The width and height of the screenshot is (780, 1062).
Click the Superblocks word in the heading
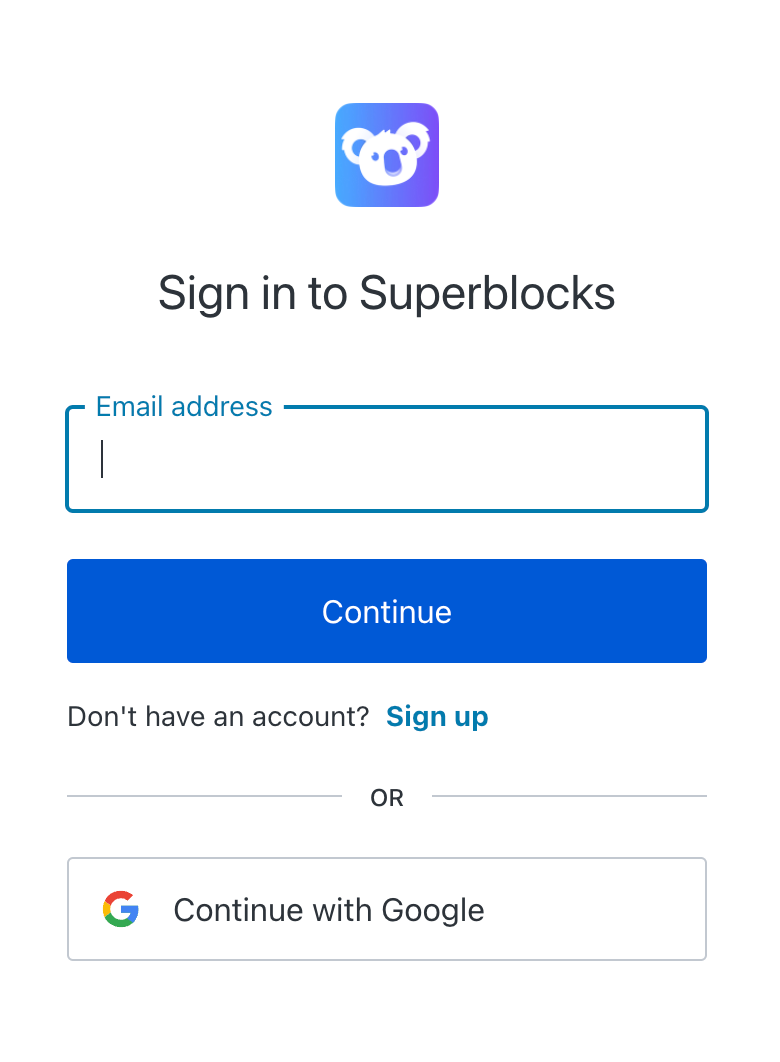point(487,293)
